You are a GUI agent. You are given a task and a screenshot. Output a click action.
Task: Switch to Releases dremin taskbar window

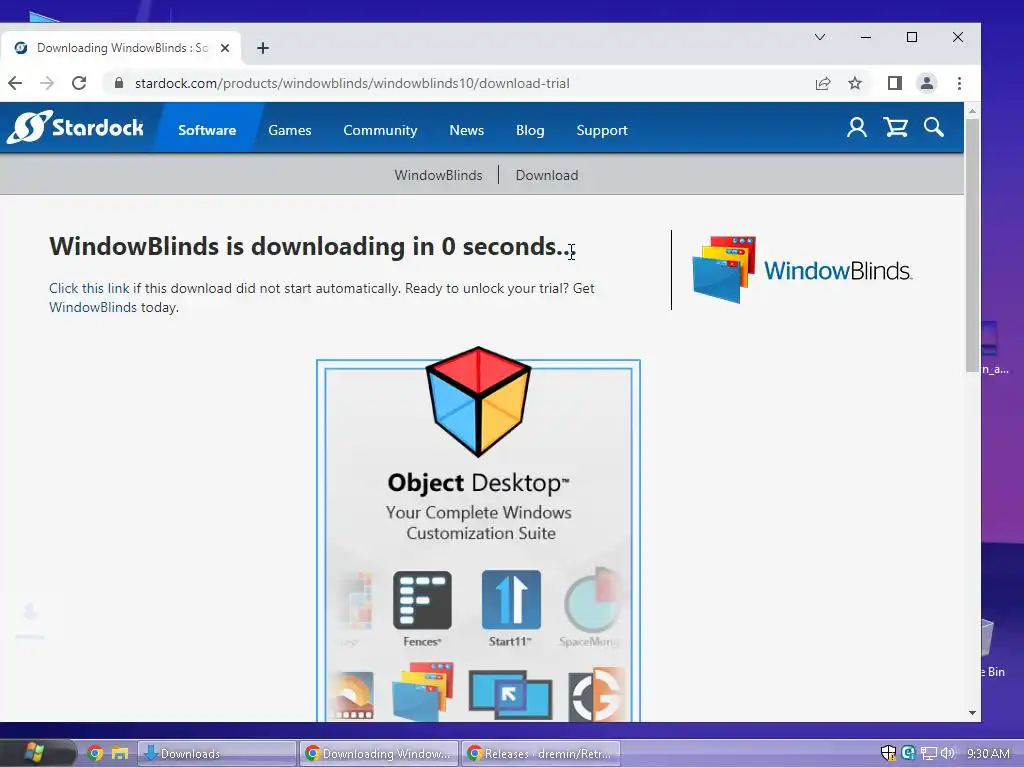[540, 753]
